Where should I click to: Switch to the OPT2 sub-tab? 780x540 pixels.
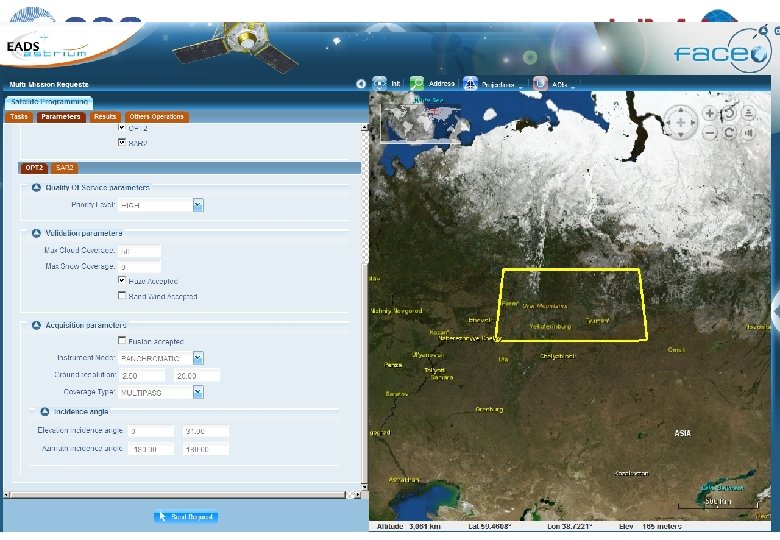coord(34,168)
